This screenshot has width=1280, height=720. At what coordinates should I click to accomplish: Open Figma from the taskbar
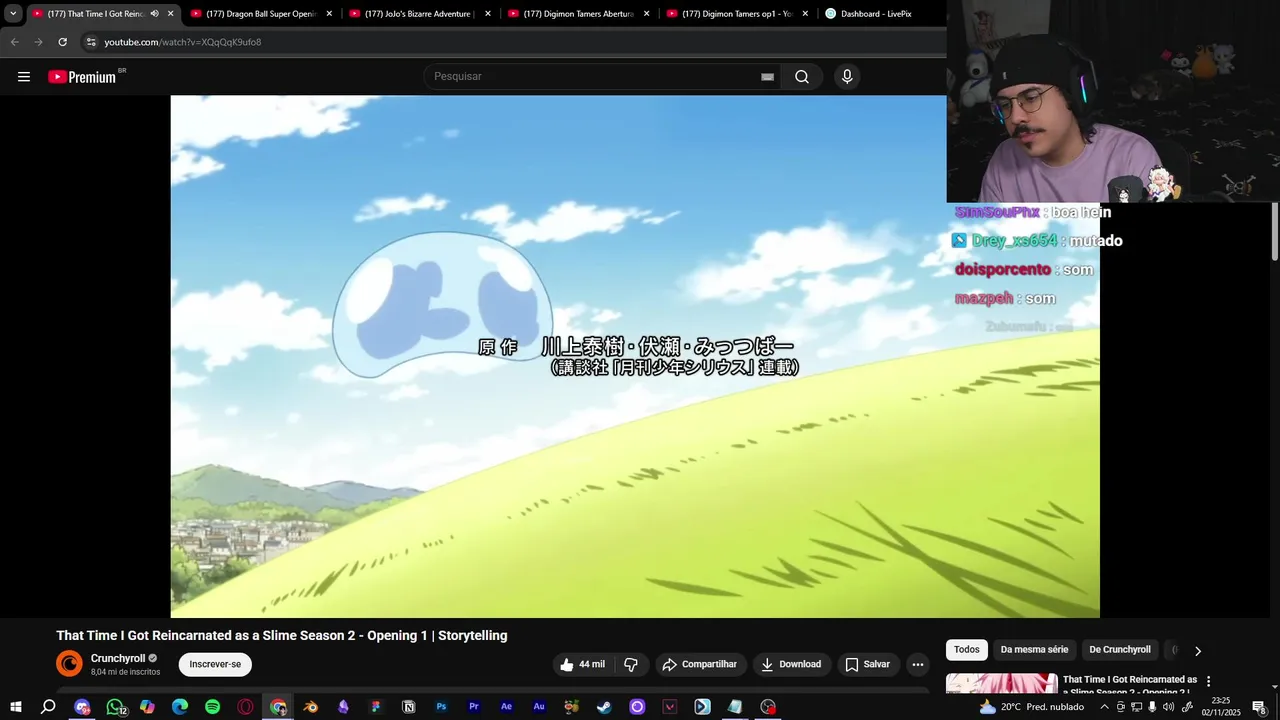coord(376,707)
